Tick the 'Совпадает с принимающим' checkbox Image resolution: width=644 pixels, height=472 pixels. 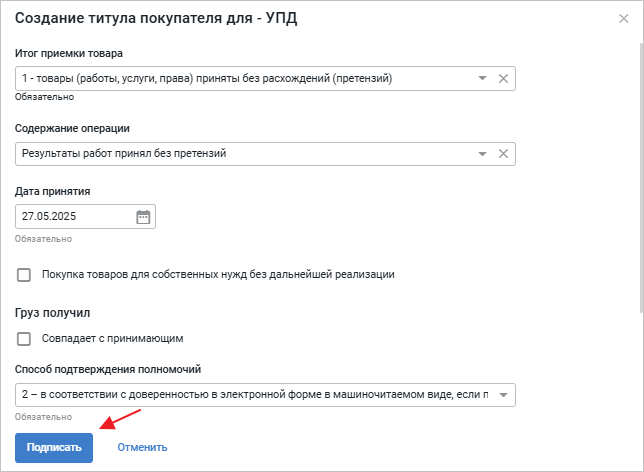pyautogui.click(x=24, y=338)
